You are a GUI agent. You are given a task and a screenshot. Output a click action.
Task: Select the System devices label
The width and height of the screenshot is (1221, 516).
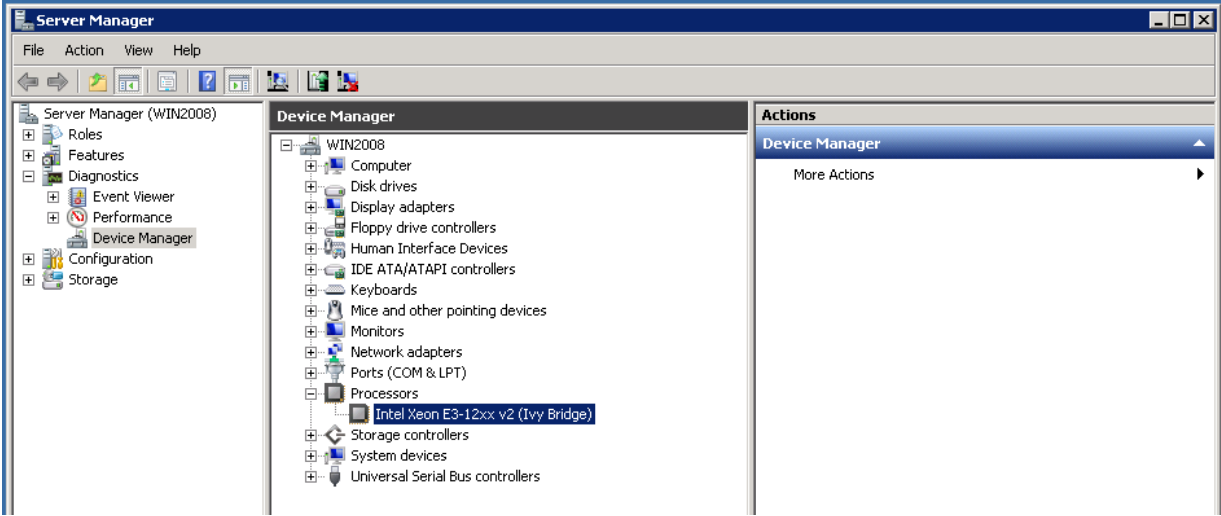398,456
